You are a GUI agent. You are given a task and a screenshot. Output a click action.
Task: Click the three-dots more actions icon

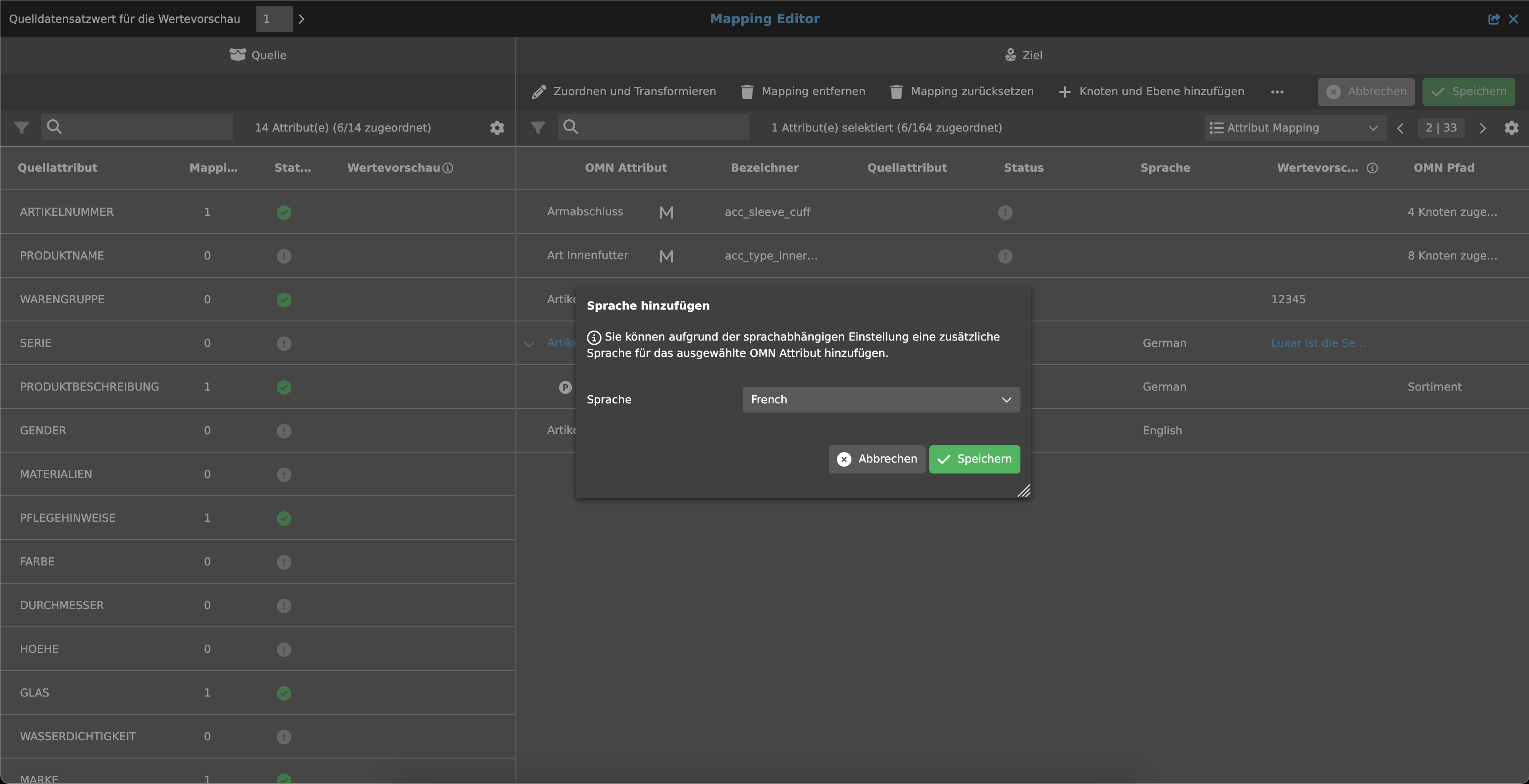(x=1277, y=92)
